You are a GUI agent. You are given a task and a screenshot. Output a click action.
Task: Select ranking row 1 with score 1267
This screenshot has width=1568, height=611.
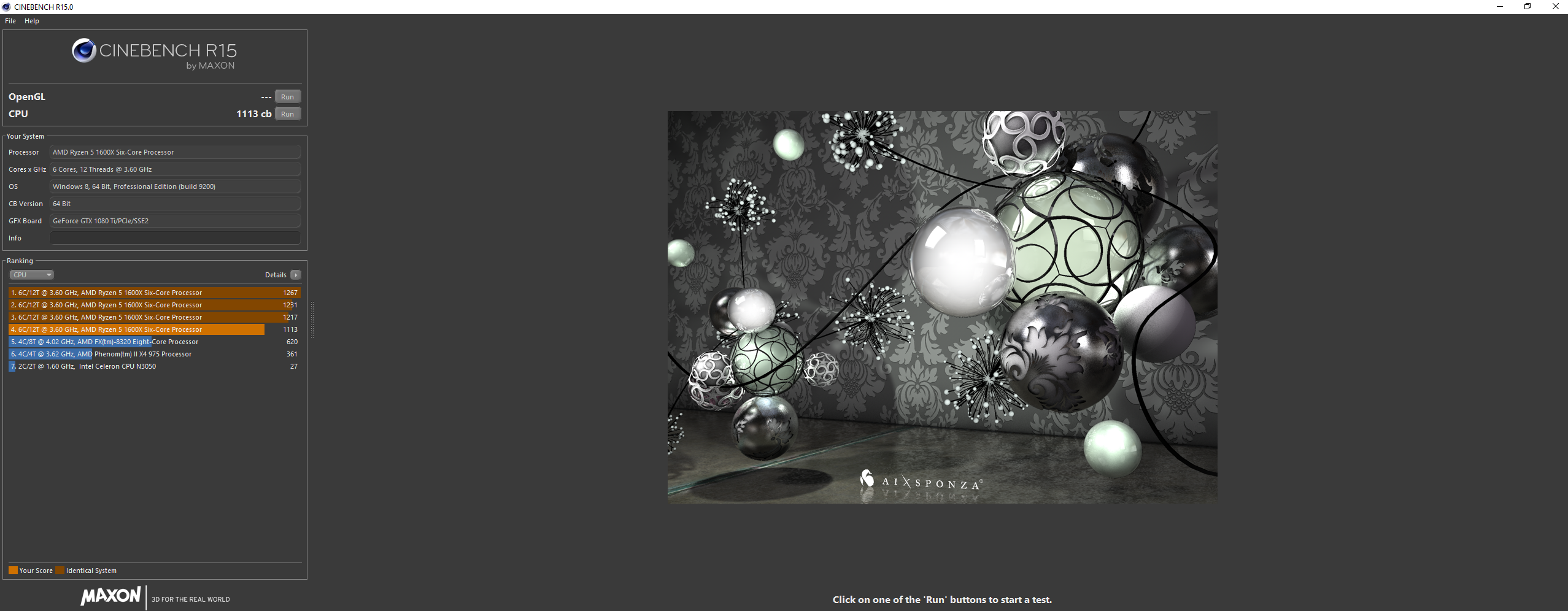155,293
